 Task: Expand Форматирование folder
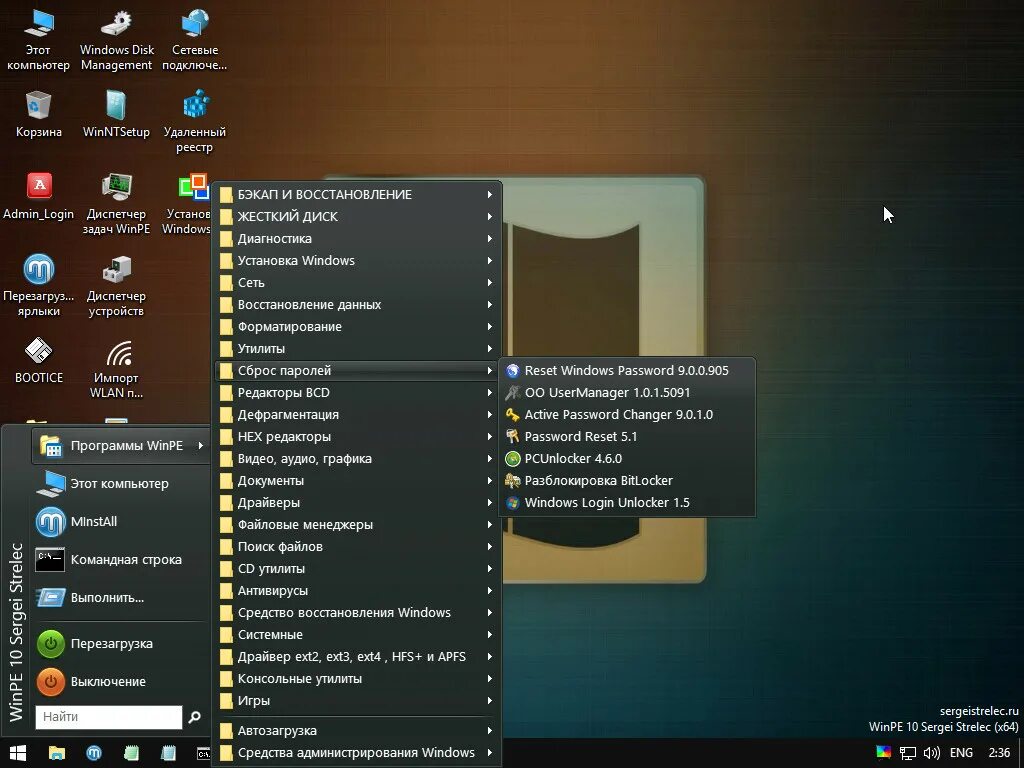coord(357,327)
